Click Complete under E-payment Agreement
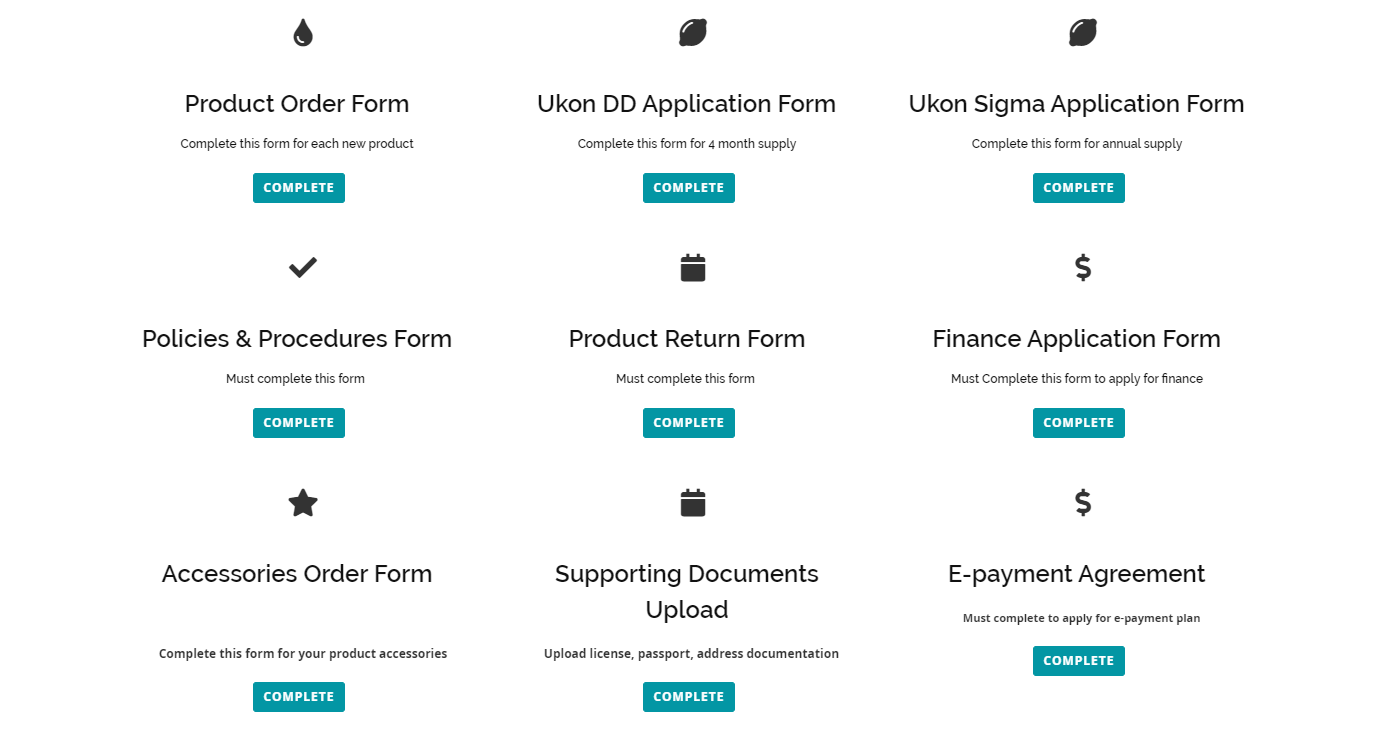Viewport: 1399px width, 743px height. (1078, 661)
